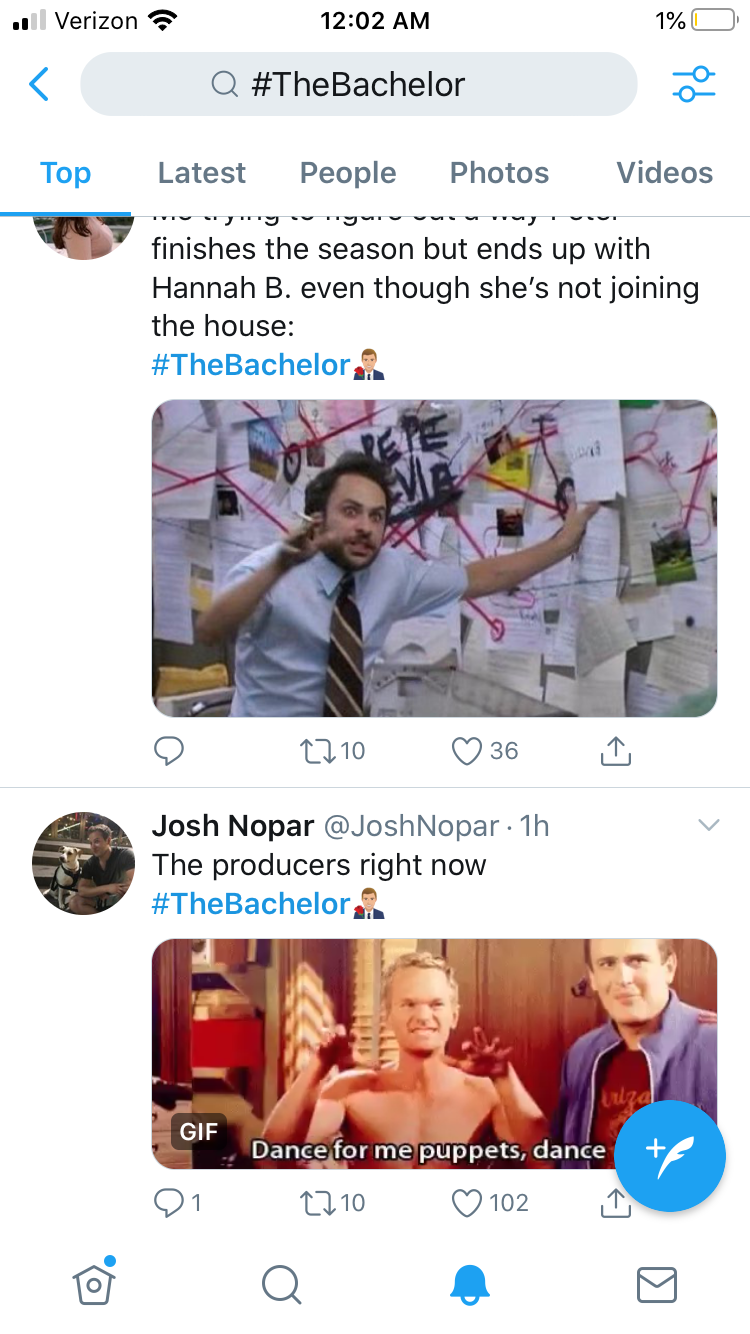The width and height of the screenshot is (750, 1334).
Task: Like Josh Nopar's tweet
Action: coord(467,1202)
